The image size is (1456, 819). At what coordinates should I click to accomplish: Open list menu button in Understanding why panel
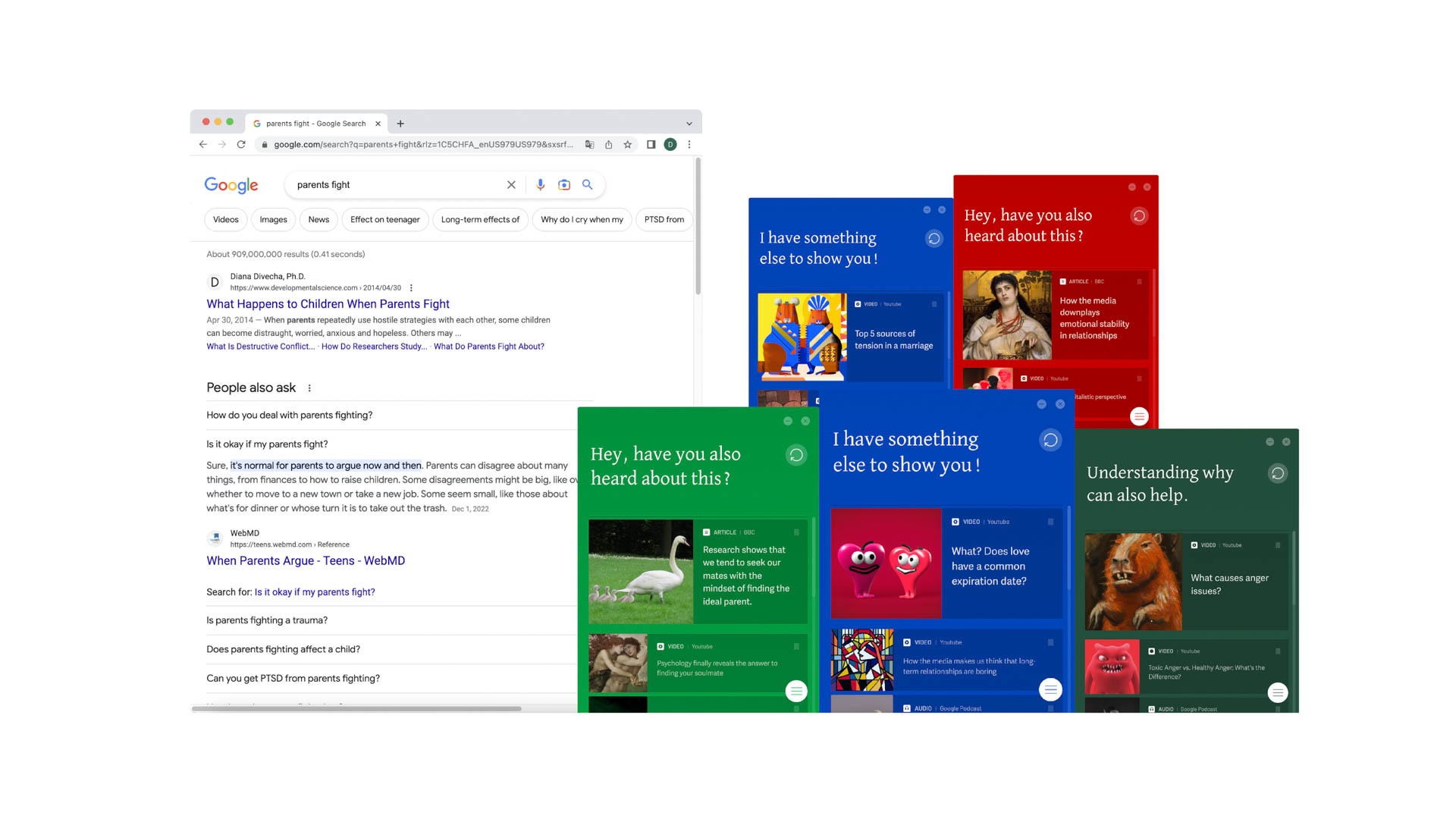tap(1278, 692)
